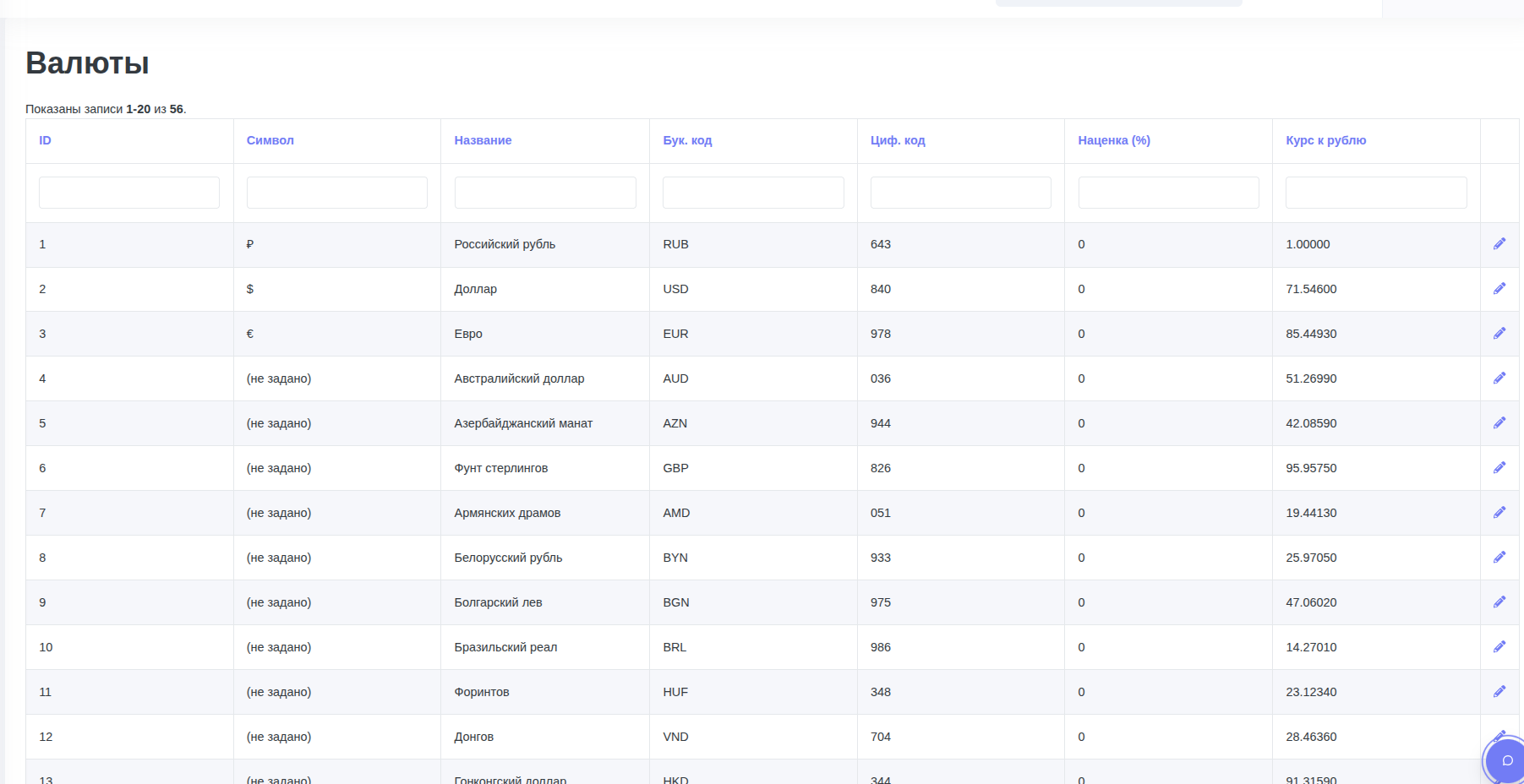Click the 47.06020 rate value
Screen dimensions: 1524x784
(1311, 602)
